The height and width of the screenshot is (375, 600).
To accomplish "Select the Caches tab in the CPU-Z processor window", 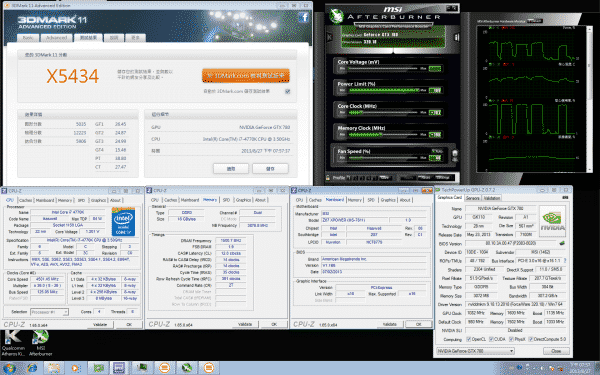I will point(25,200).
